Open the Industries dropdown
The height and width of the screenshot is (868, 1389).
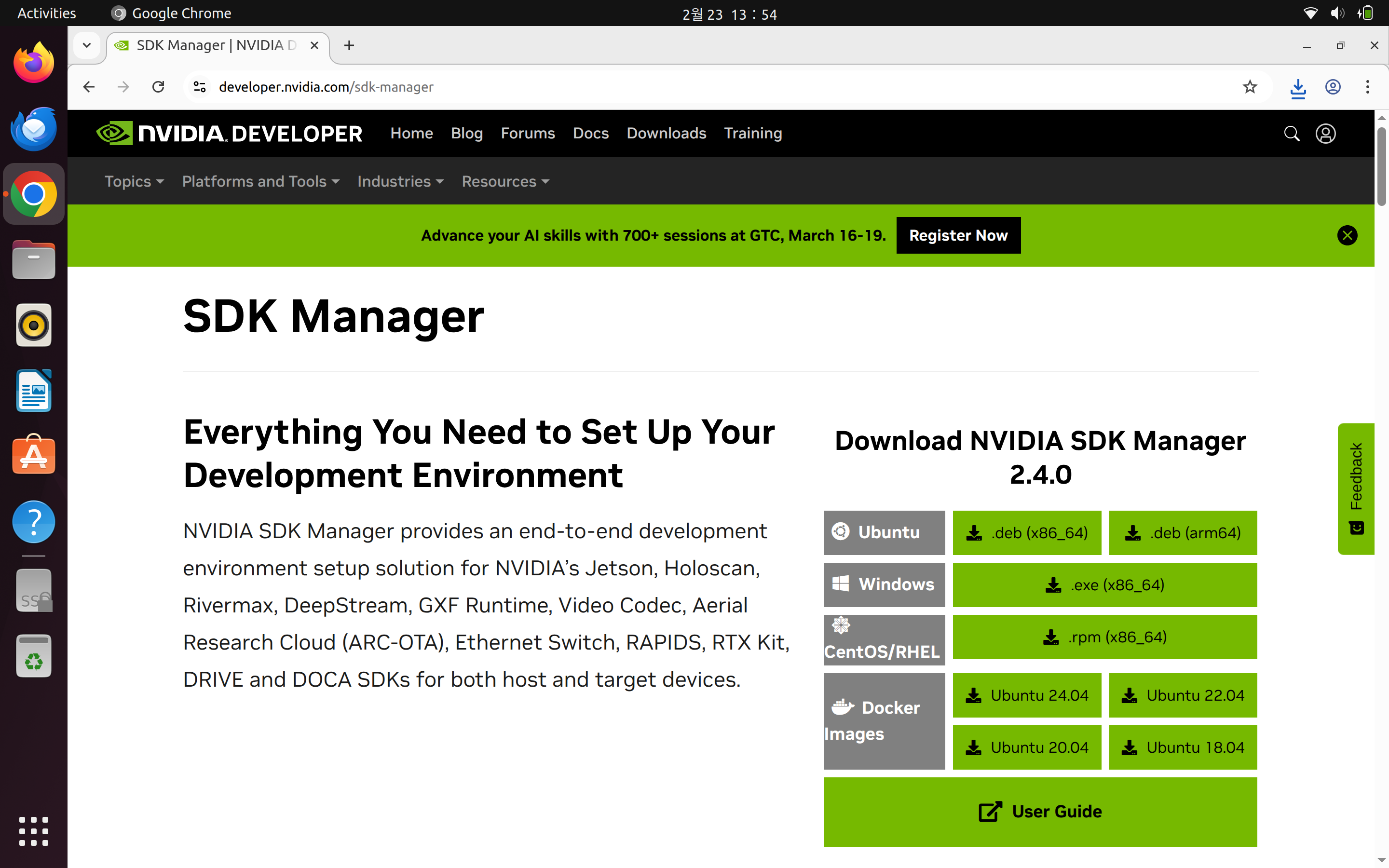(400, 181)
